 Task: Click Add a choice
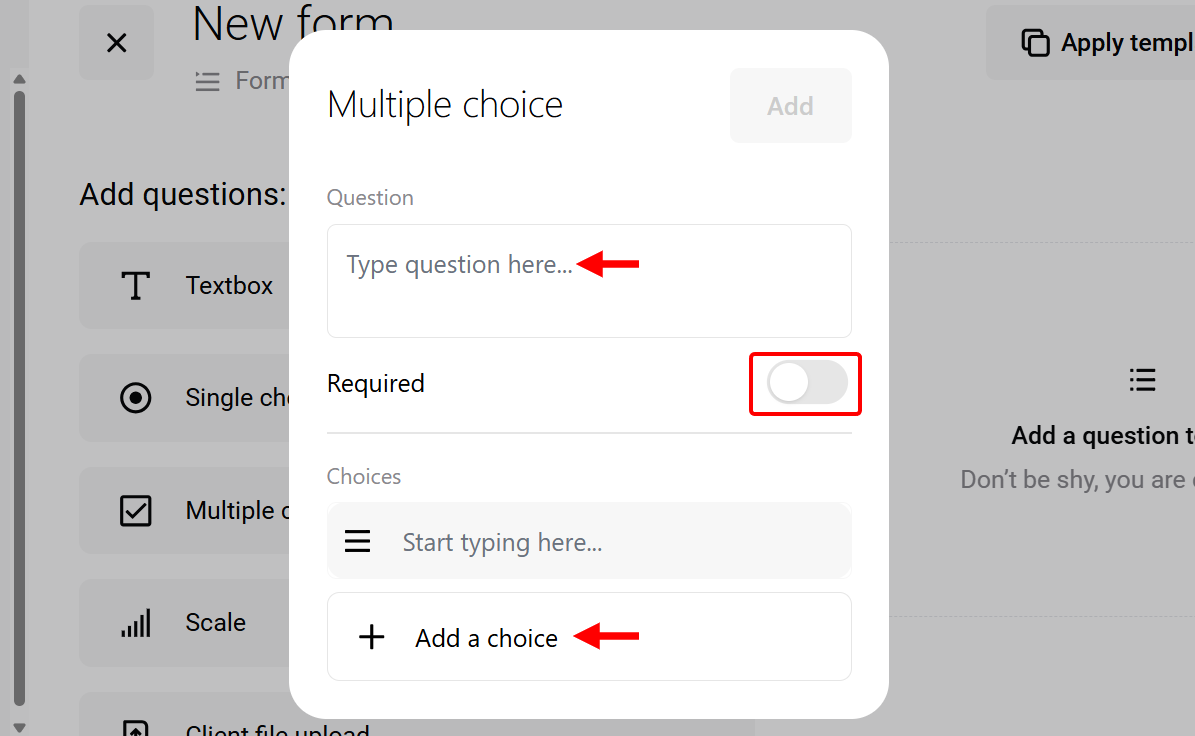point(486,637)
